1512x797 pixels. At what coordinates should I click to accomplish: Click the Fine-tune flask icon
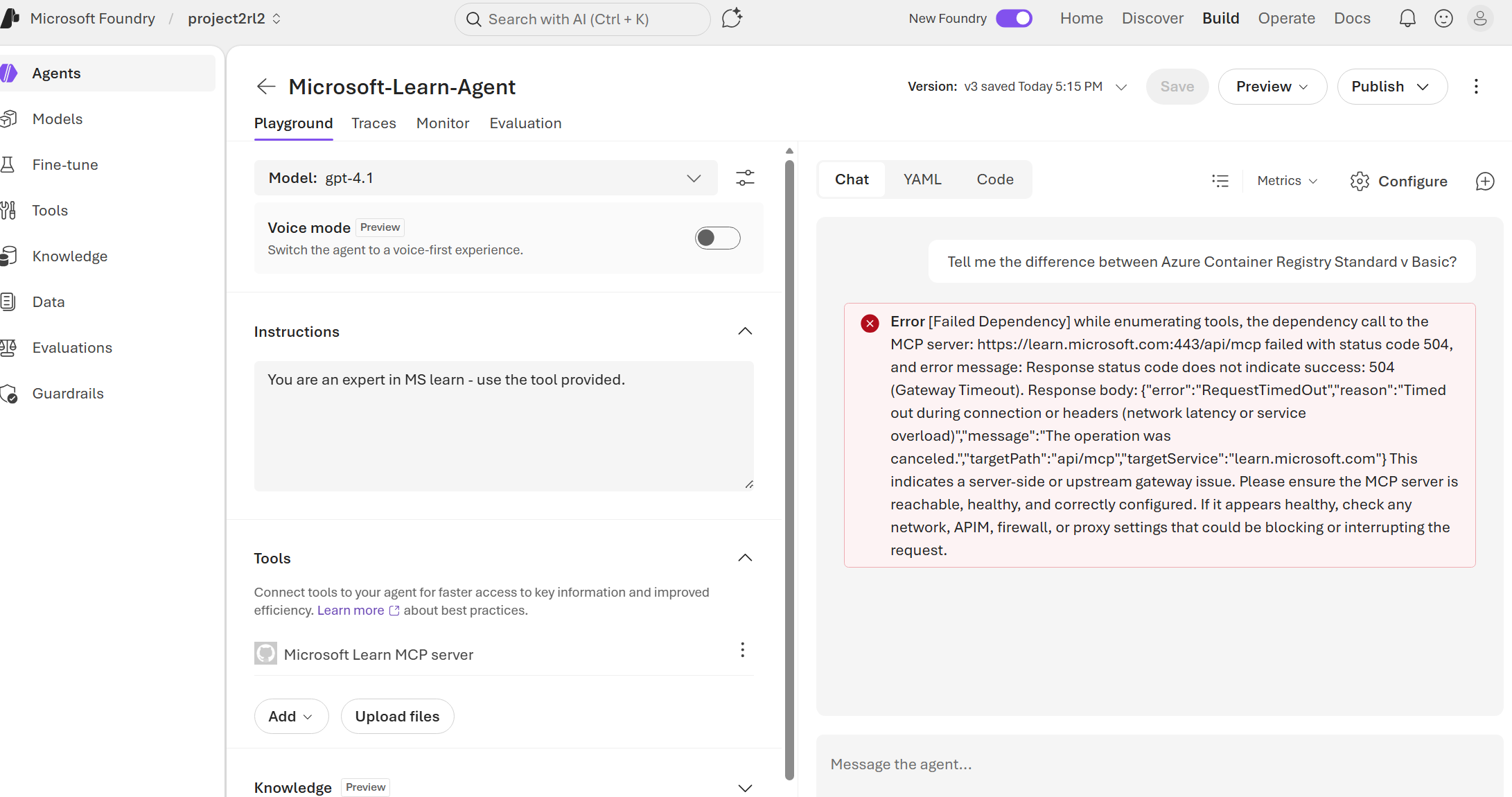[x=8, y=165]
